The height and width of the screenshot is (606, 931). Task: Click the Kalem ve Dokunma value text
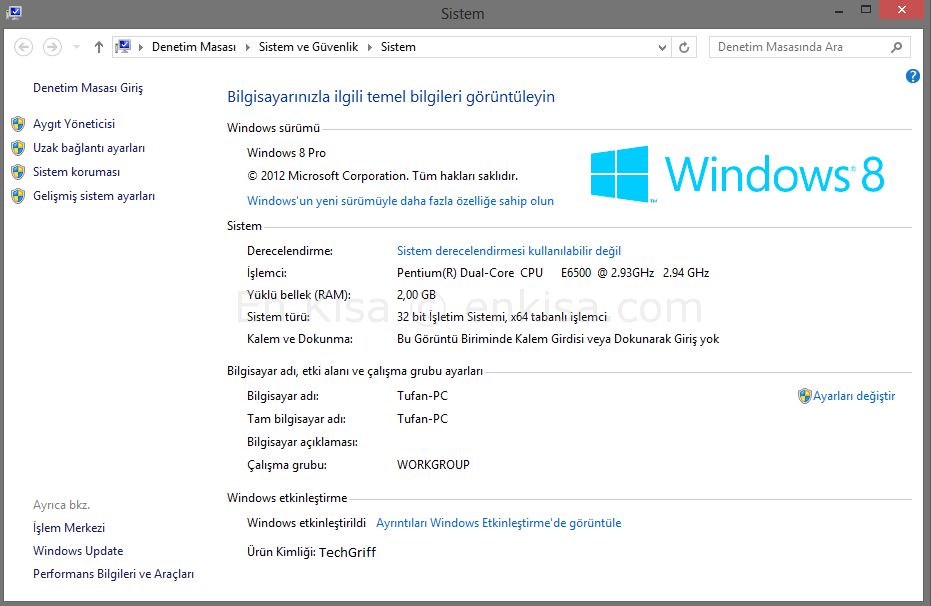point(558,339)
